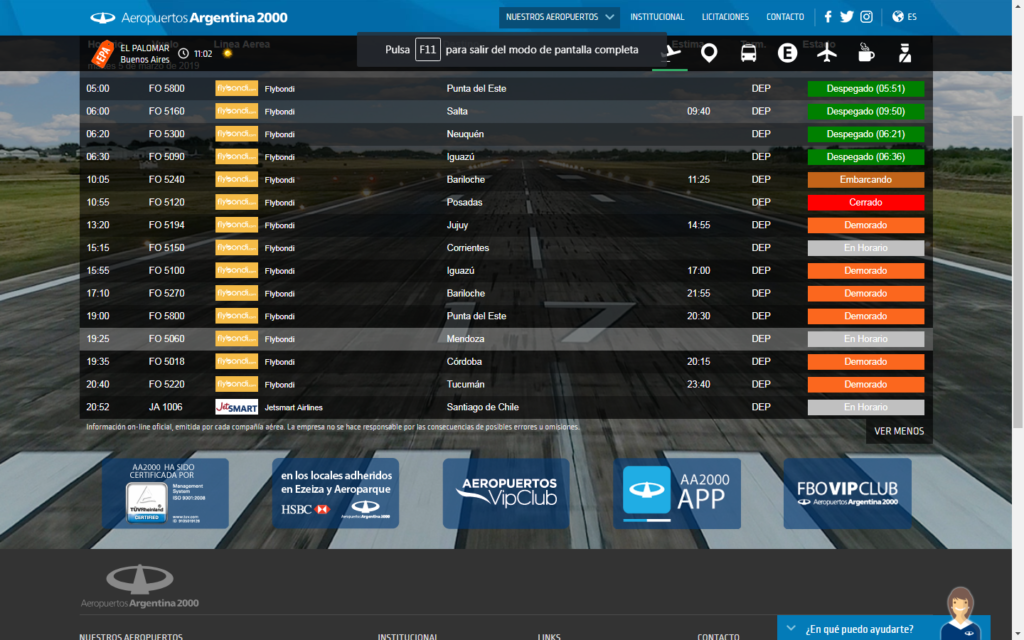Open the departures airplane icon tab
The height and width of the screenshot is (640, 1024).
coord(670,52)
